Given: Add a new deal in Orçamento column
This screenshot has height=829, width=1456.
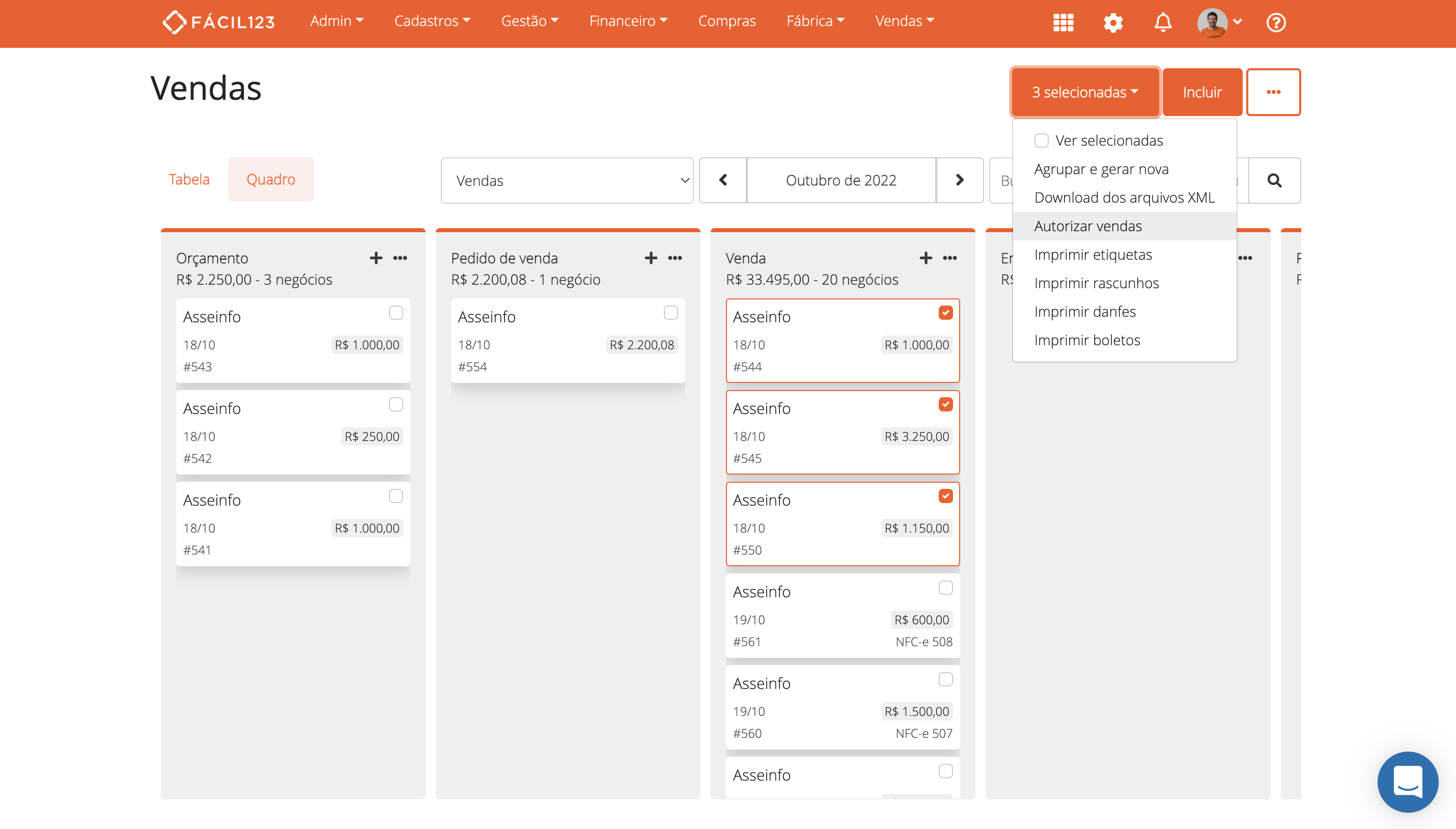Looking at the screenshot, I should (376, 258).
